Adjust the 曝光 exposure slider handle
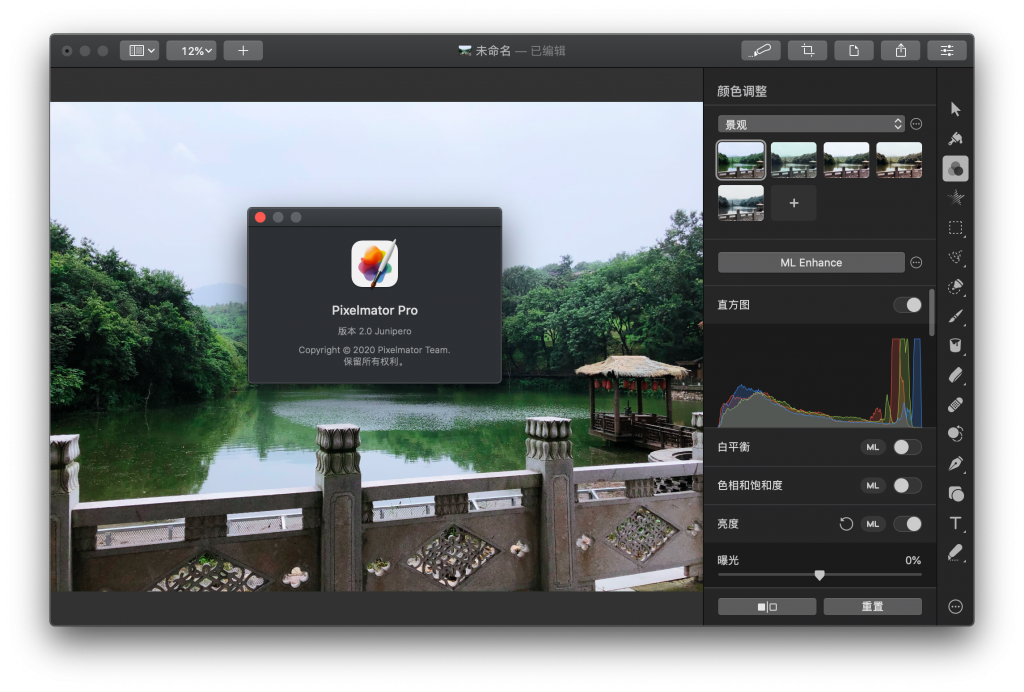Image resolution: width=1024 pixels, height=692 pixels. pos(820,575)
